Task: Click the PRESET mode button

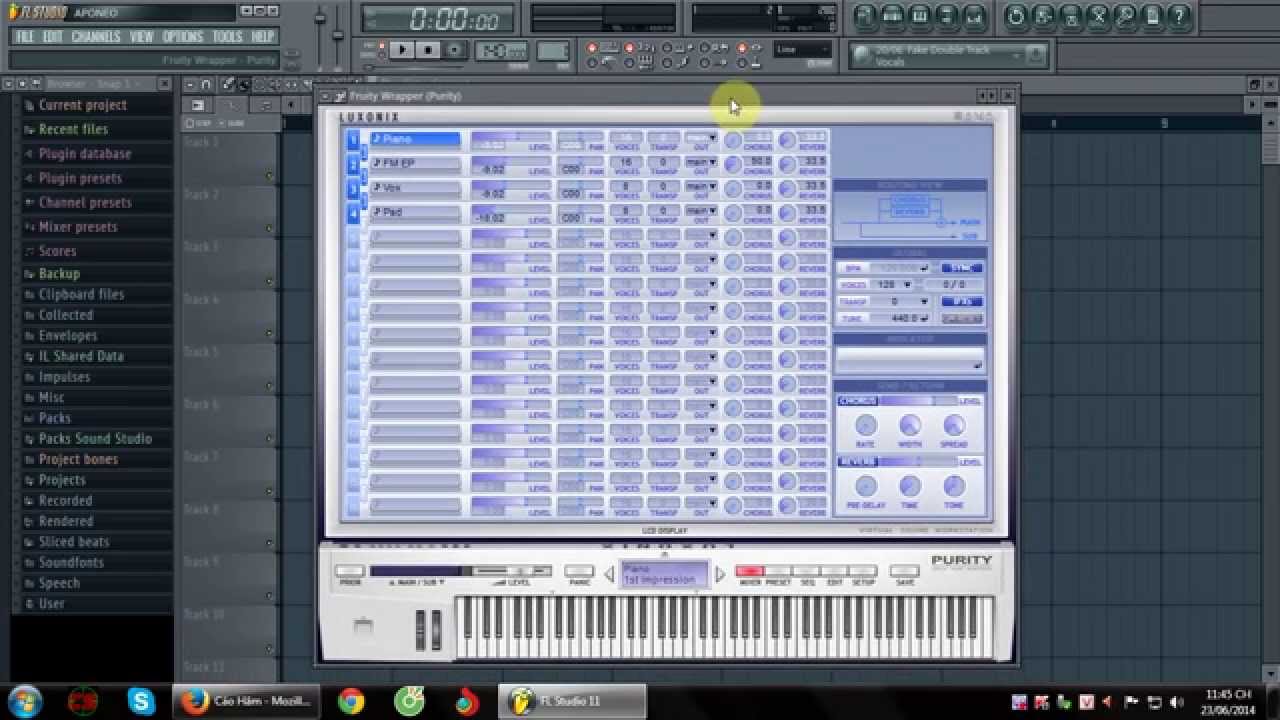Action: coord(778,571)
